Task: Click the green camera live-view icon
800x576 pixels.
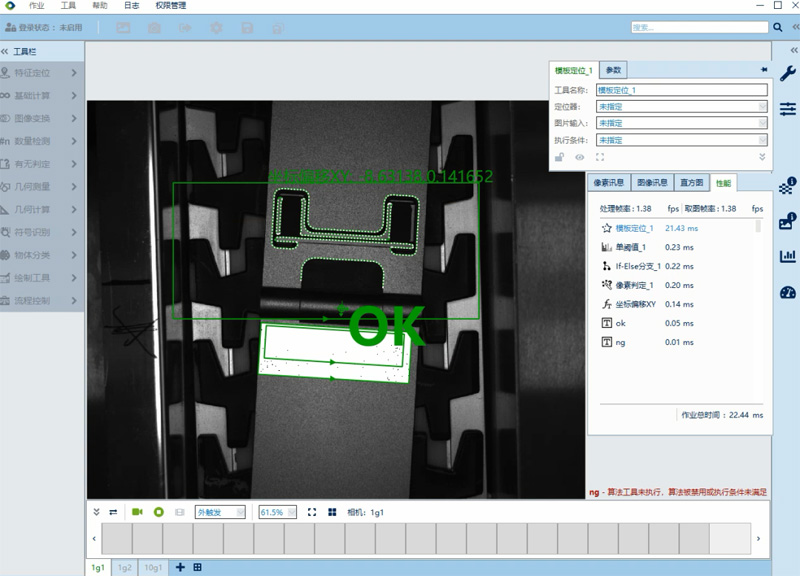Action: (x=137, y=512)
